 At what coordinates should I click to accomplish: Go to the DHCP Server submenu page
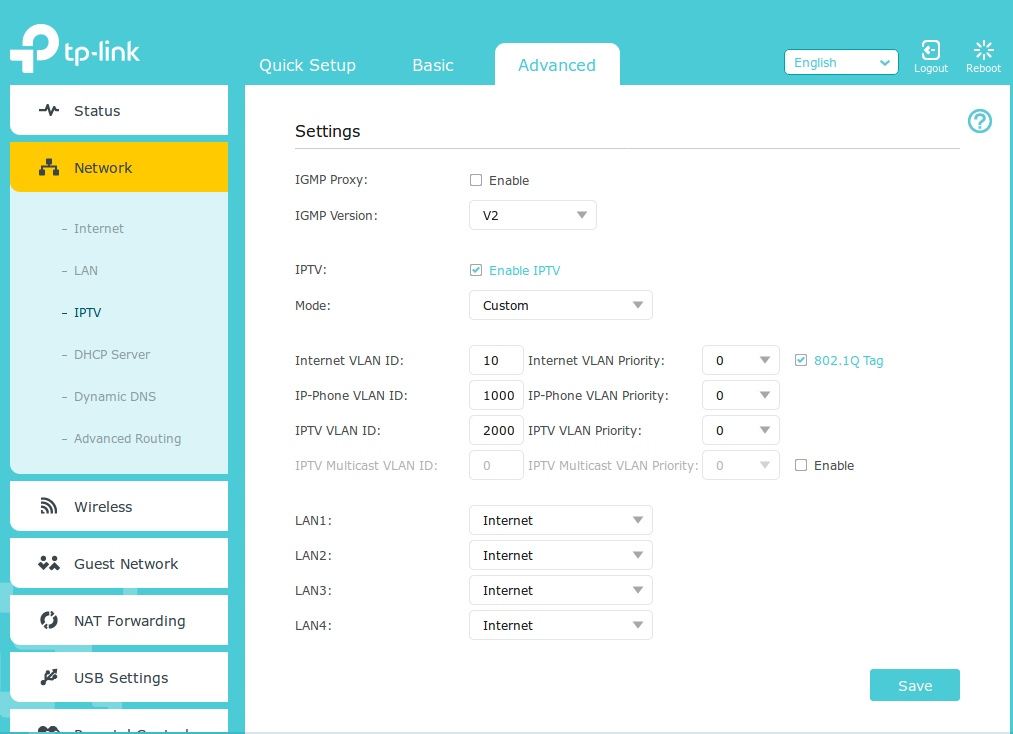pos(112,354)
